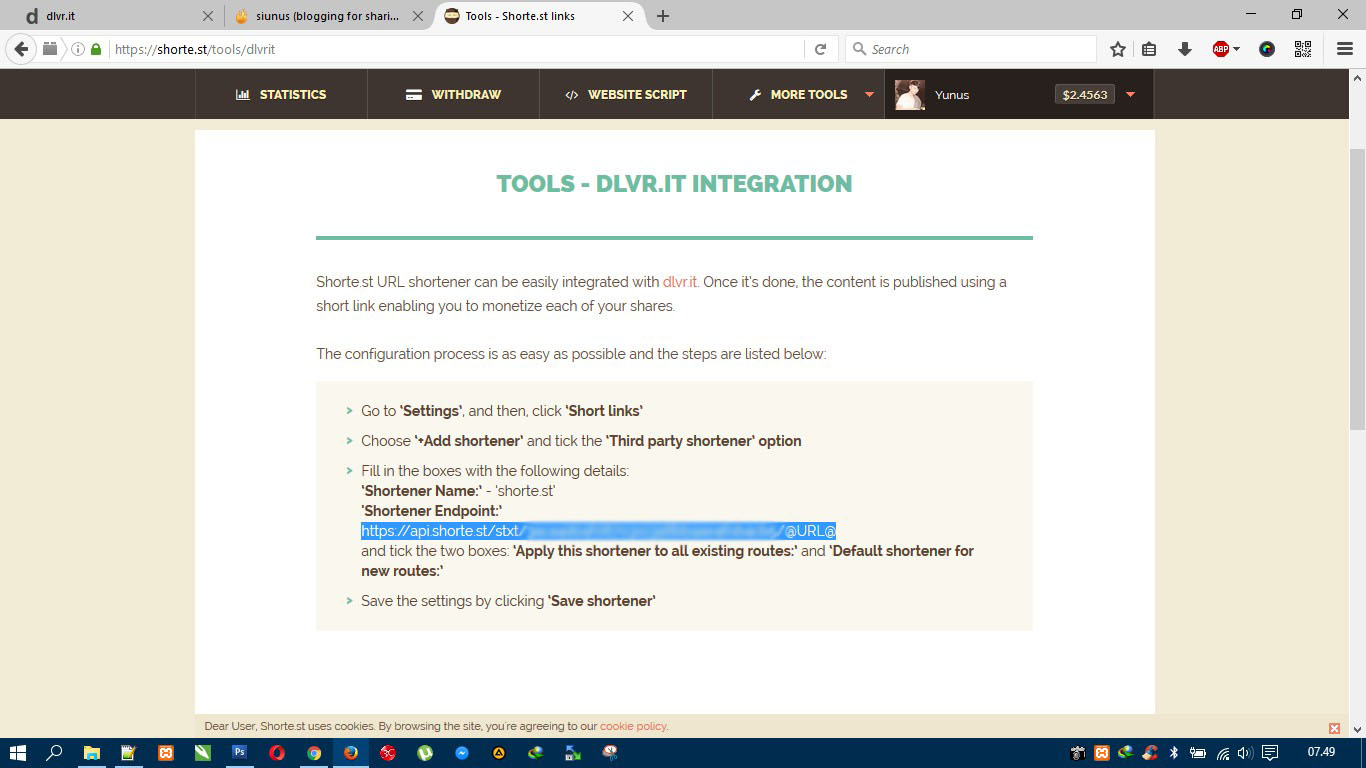Open a new tab with plus button
Viewport: 1366px width, 768px height.
(662, 16)
